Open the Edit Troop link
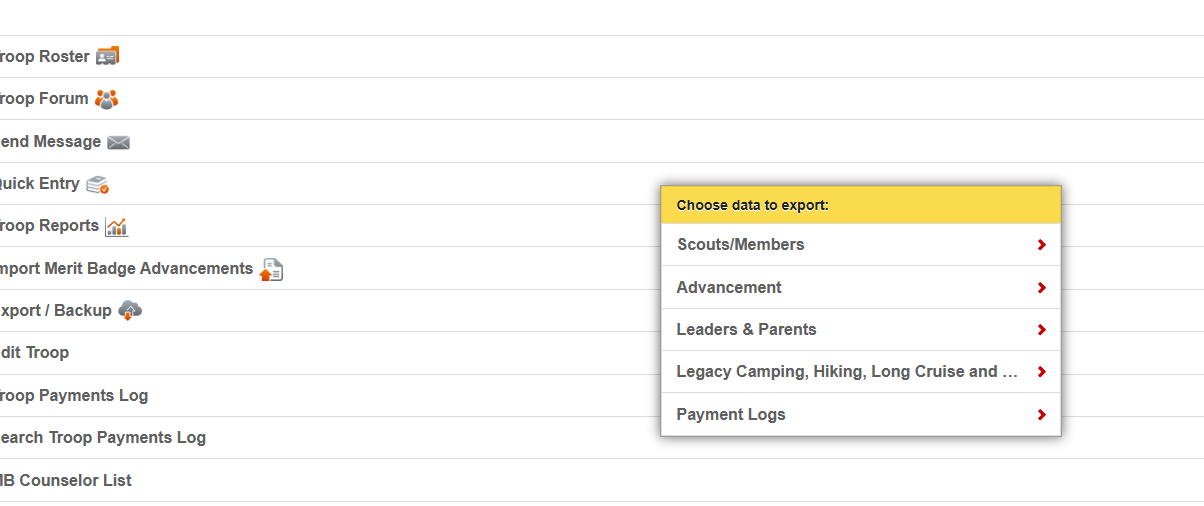This screenshot has width=1204, height=506. tap(34, 353)
